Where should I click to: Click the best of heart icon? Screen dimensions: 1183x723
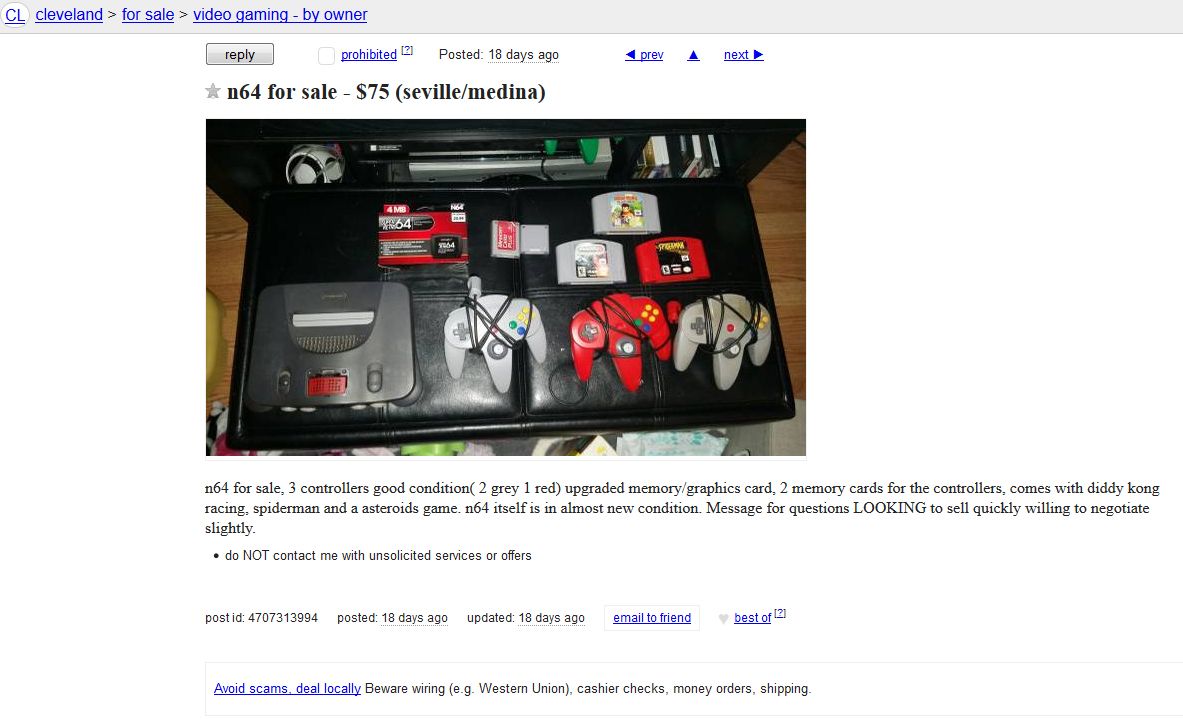(x=723, y=619)
